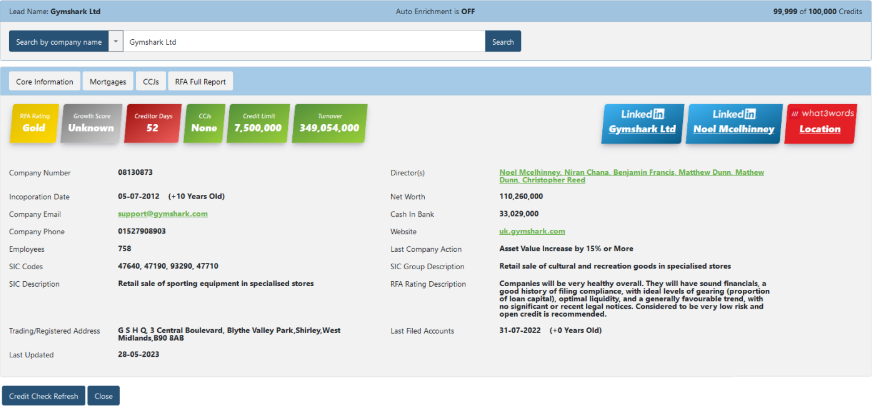Open LinkedIn page for Noel Mcelhinney
The image size is (876, 407).
click(x=734, y=124)
